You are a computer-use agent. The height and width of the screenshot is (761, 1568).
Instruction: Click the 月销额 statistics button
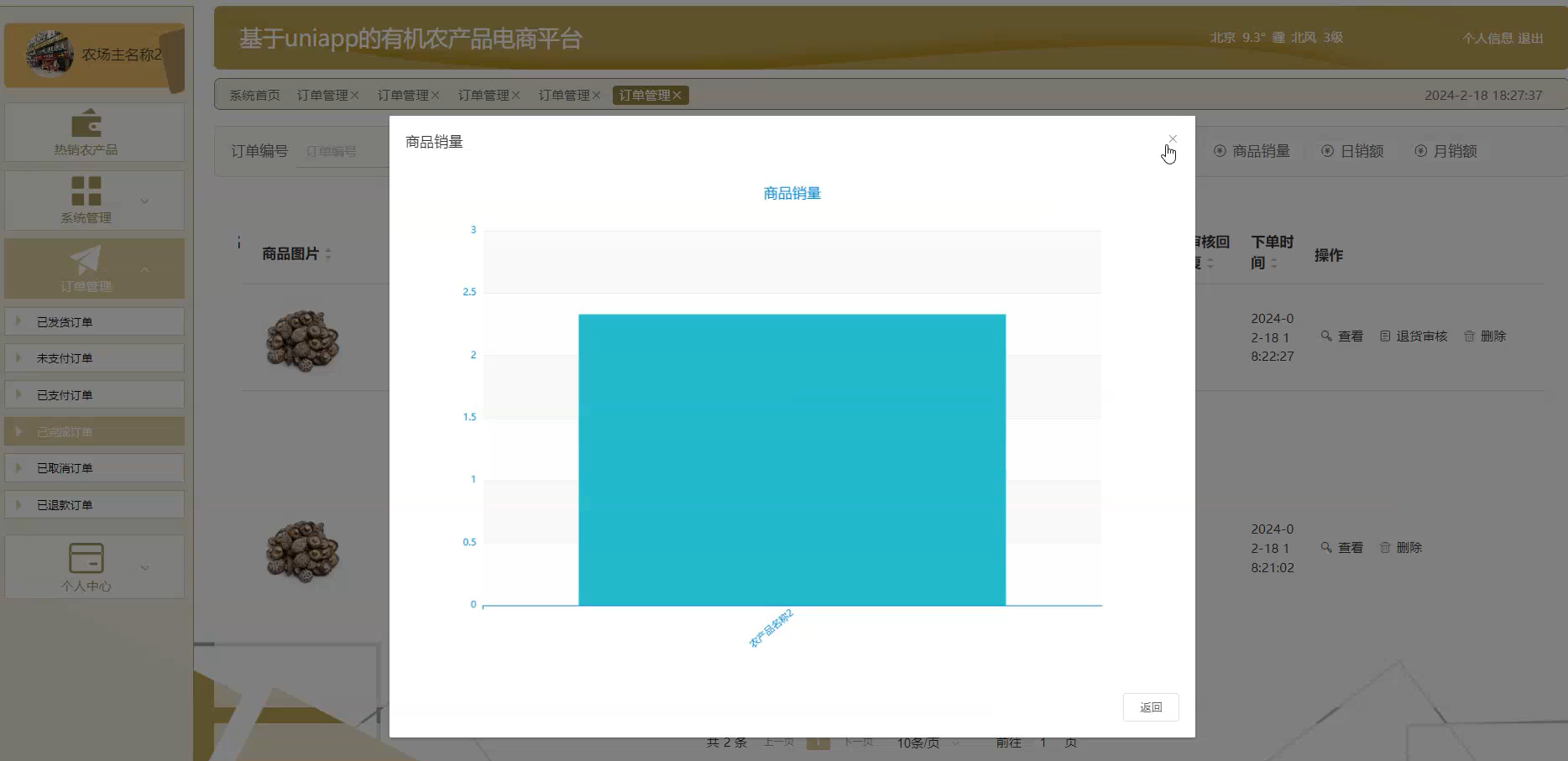(1445, 151)
